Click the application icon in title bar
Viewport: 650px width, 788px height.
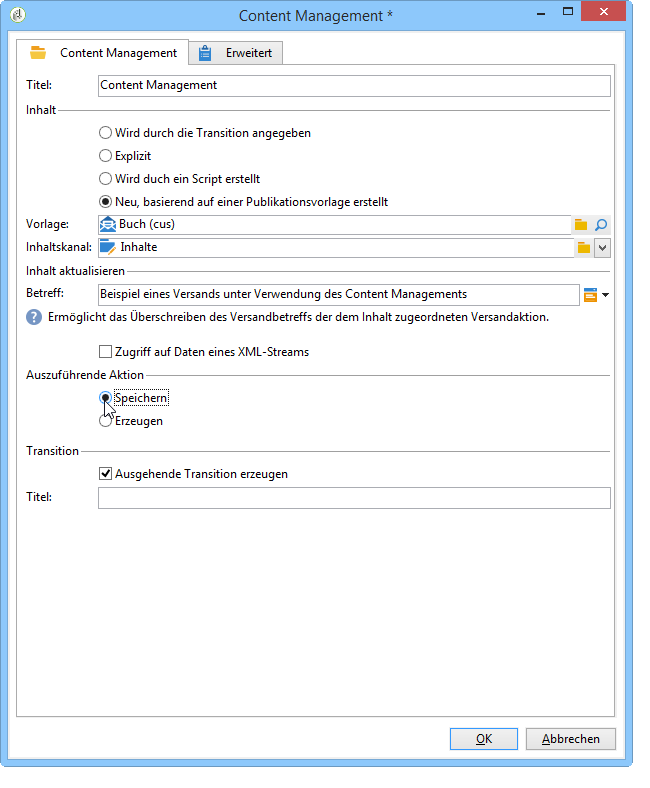click(x=18, y=15)
